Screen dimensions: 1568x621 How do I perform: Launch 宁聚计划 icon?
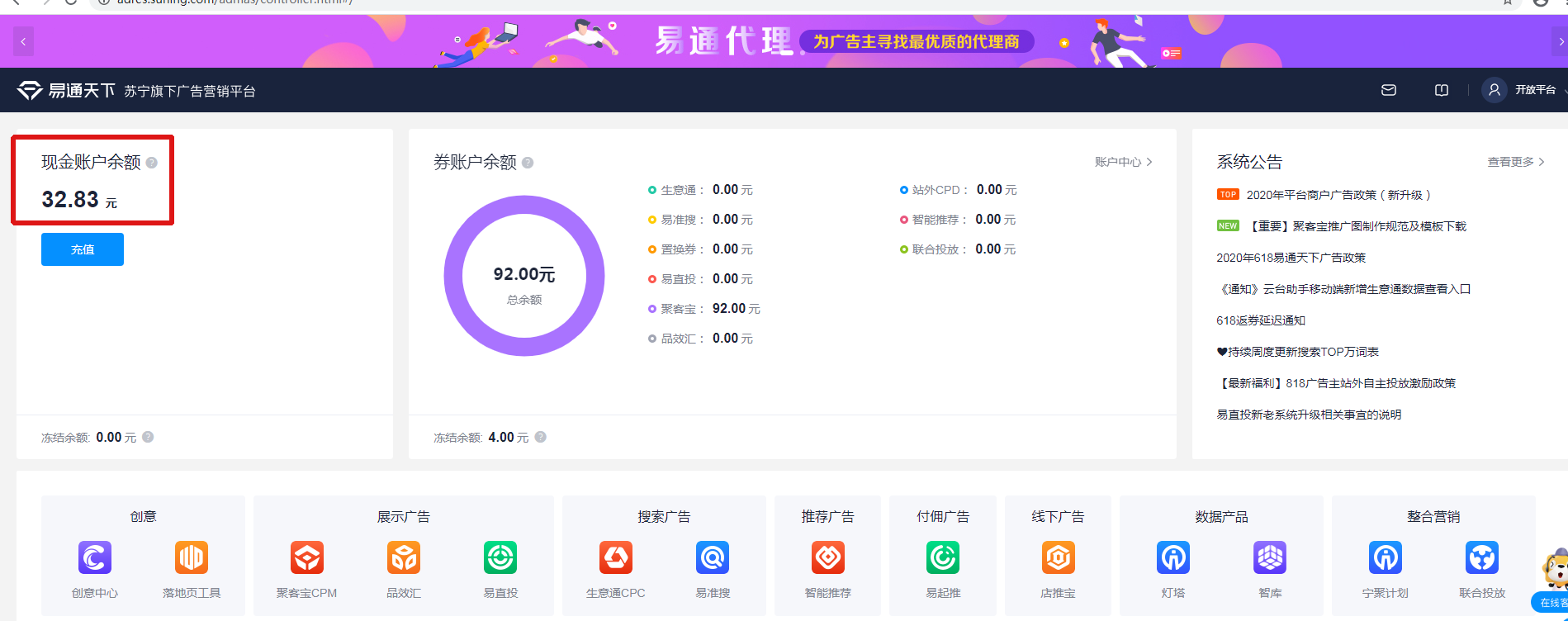coord(1386,557)
